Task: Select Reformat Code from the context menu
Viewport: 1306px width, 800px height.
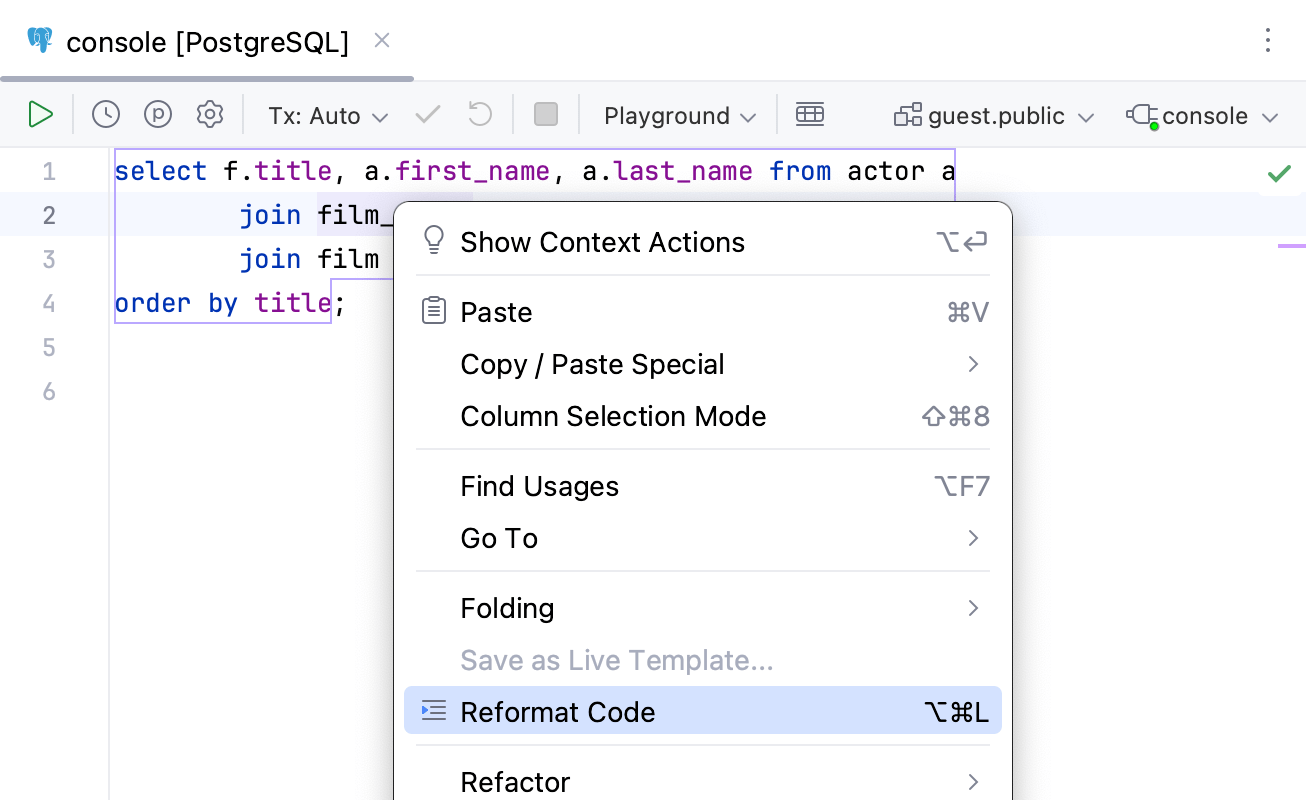Action: (x=558, y=712)
